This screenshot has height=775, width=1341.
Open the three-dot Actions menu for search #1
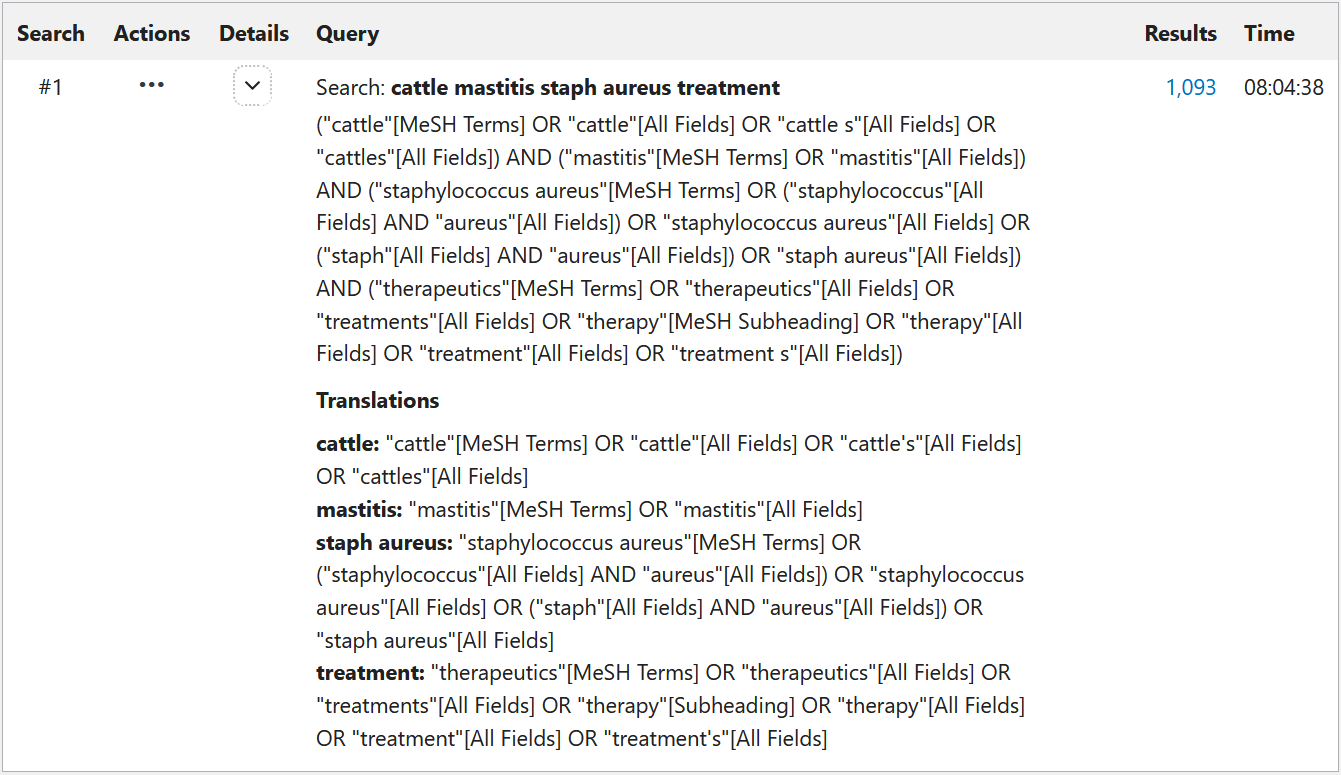152,86
